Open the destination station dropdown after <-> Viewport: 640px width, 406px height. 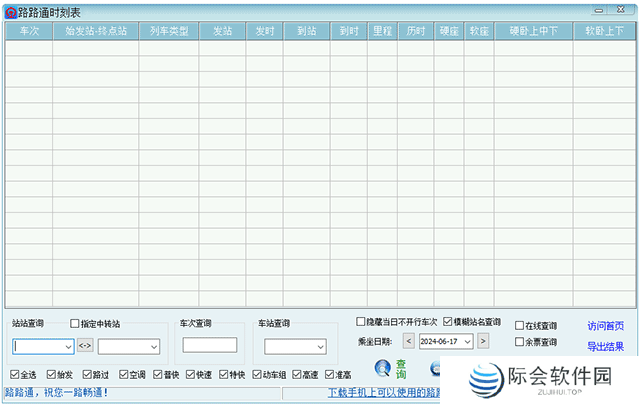pyautogui.click(x=154, y=347)
